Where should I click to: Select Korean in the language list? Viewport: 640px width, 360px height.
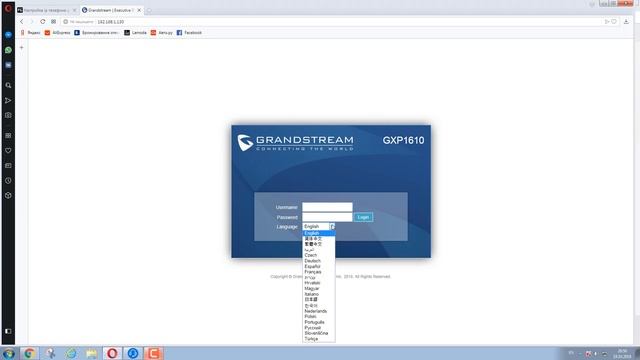click(x=319, y=305)
